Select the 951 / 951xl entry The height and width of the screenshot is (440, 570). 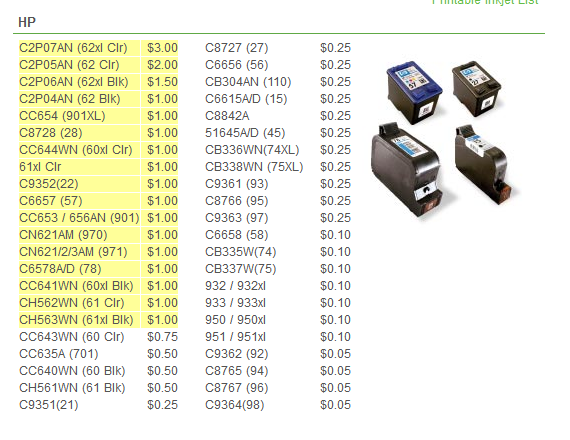pos(236,337)
